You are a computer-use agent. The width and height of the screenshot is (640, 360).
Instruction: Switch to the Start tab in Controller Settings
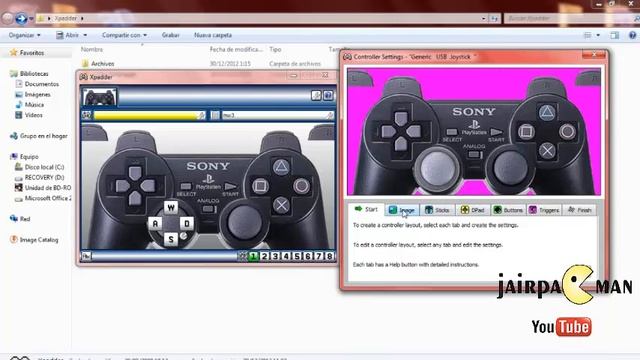point(366,209)
